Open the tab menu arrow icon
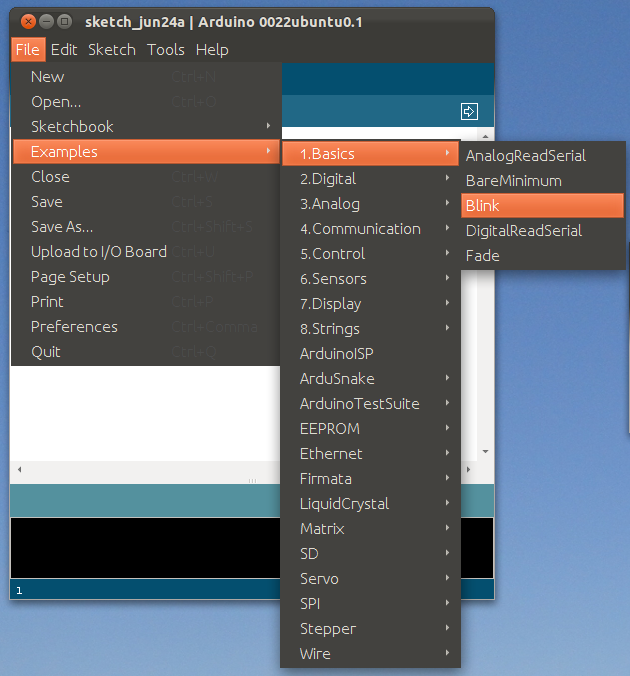 pos(469,111)
